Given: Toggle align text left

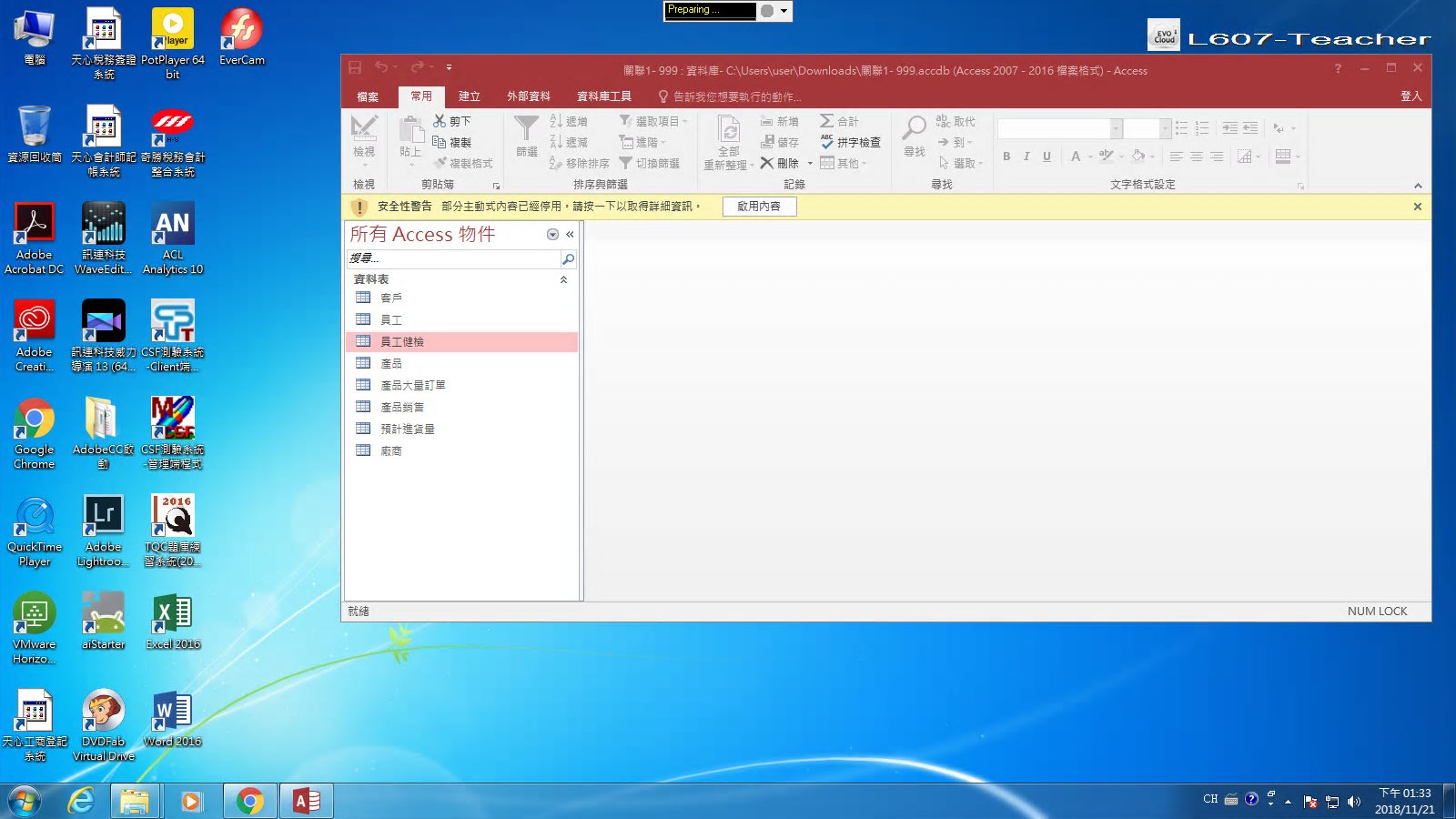Looking at the screenshot, I should (1176, 157).
